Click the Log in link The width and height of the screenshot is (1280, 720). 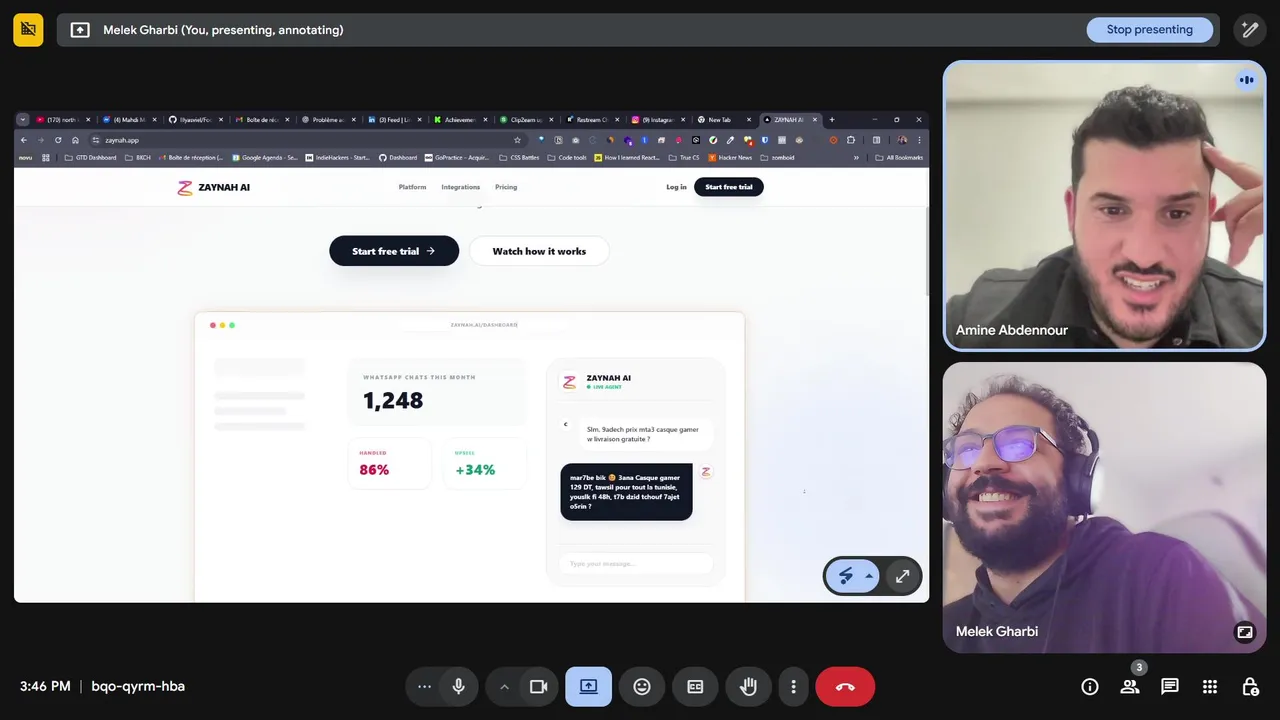click(676, 187)
